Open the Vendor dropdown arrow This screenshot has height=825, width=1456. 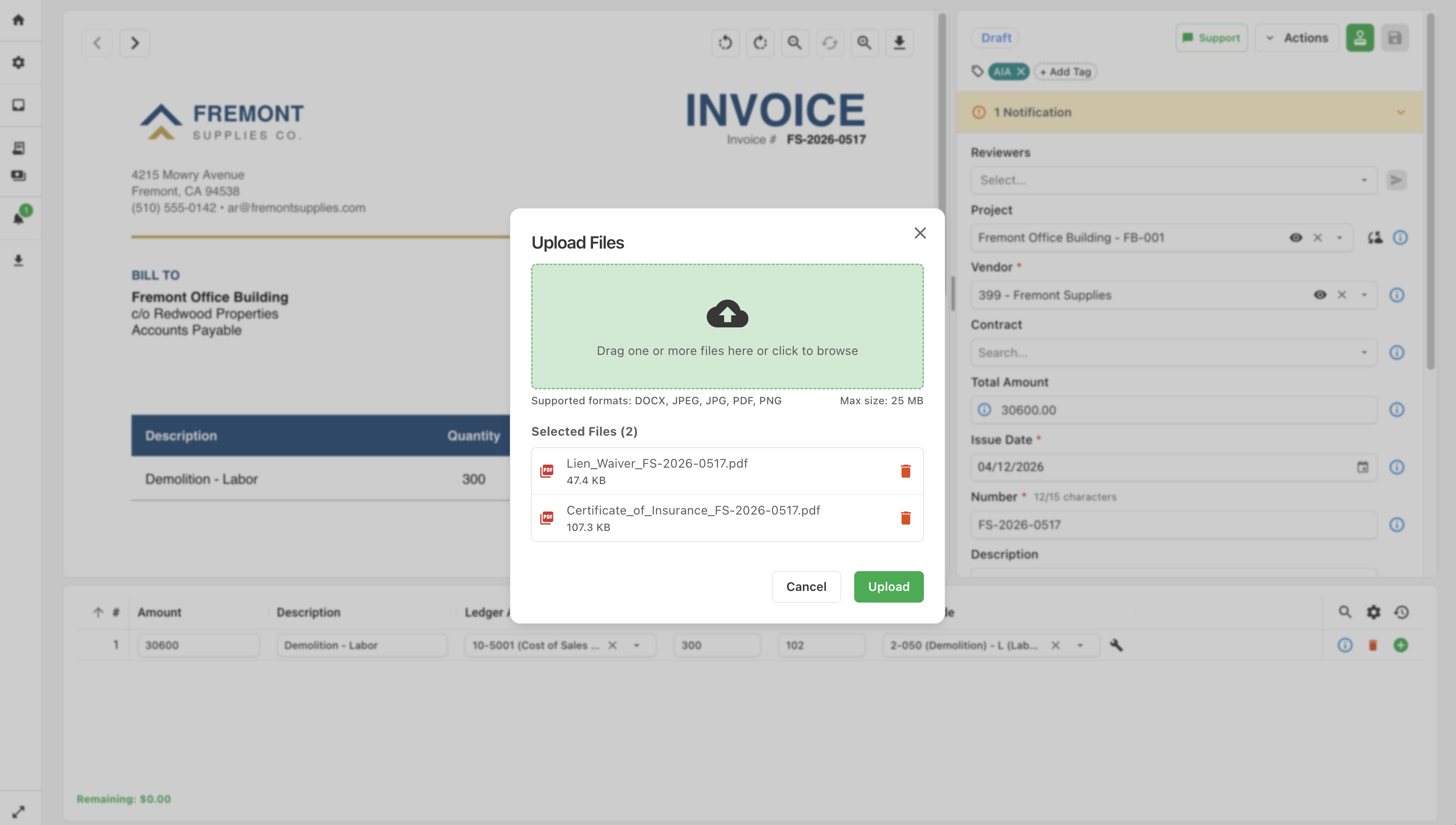[x=1364, y=295]
